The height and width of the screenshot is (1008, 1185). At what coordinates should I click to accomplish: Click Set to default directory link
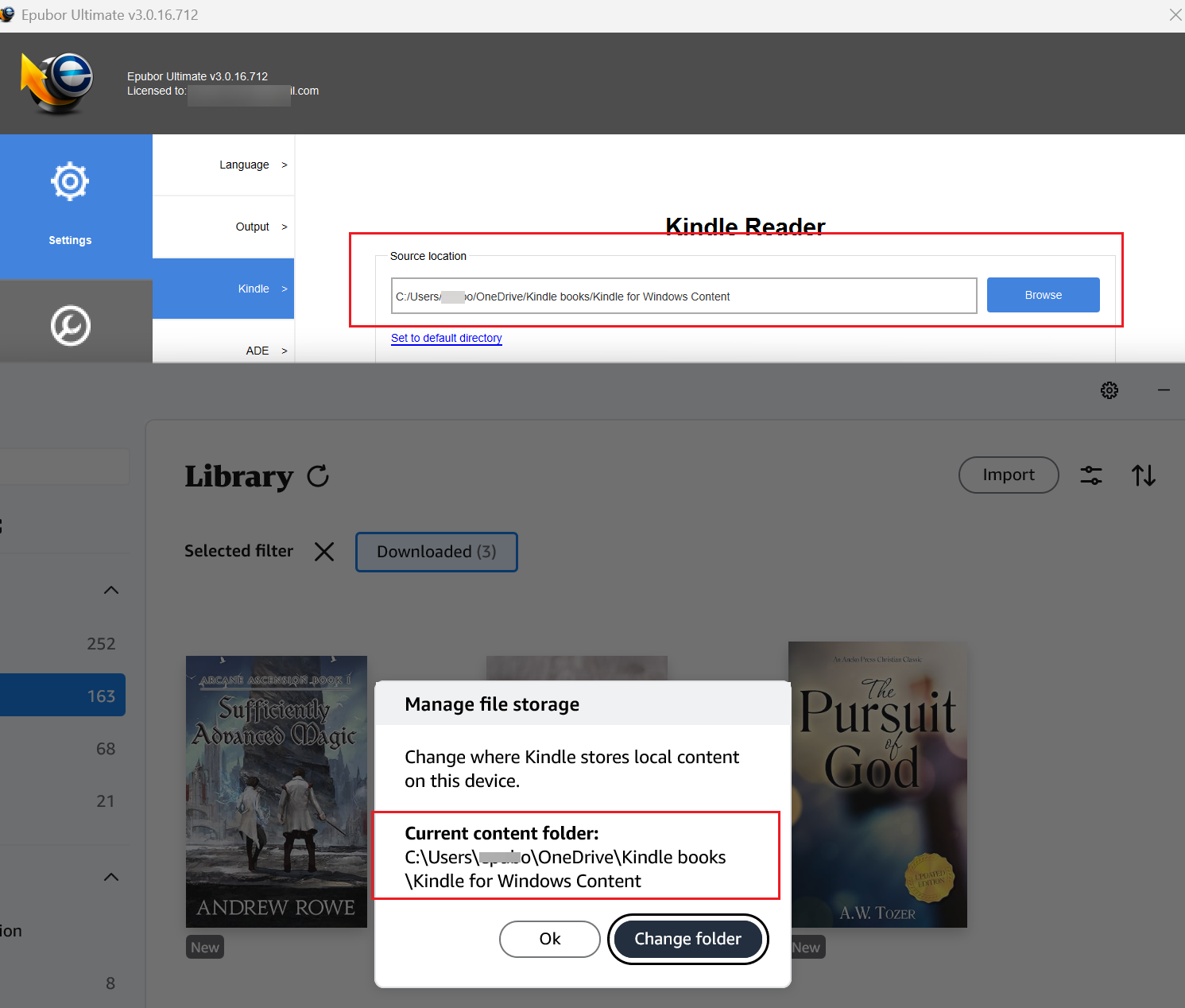pyautogui.click(x=447, y=338)
